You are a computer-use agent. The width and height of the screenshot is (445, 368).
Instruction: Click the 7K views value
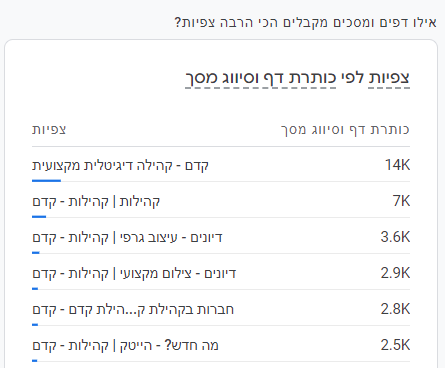[401, 201]
